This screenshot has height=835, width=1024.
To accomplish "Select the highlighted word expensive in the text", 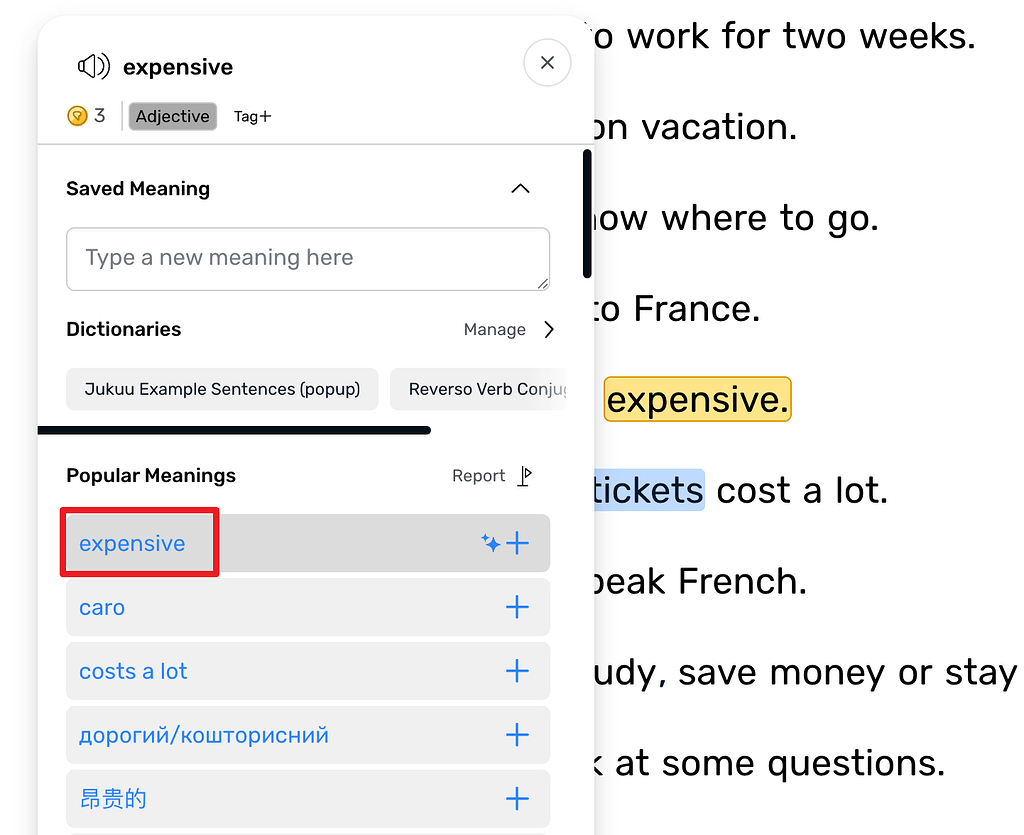I will [x=697, y=399].
